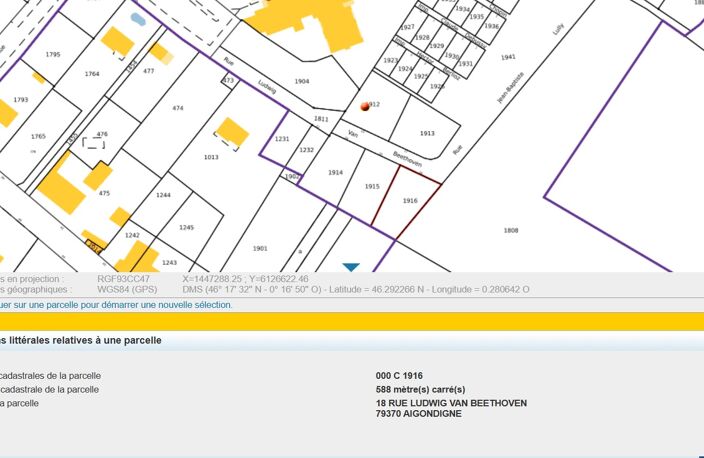
Task: Pick parcel 1913 on the cadastral map
Action: 427,133
